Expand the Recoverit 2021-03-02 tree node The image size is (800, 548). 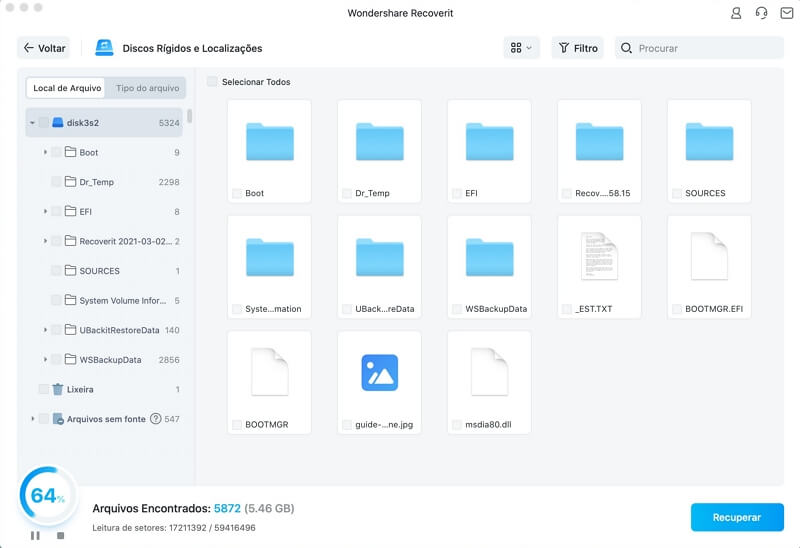tap(45, 241)
